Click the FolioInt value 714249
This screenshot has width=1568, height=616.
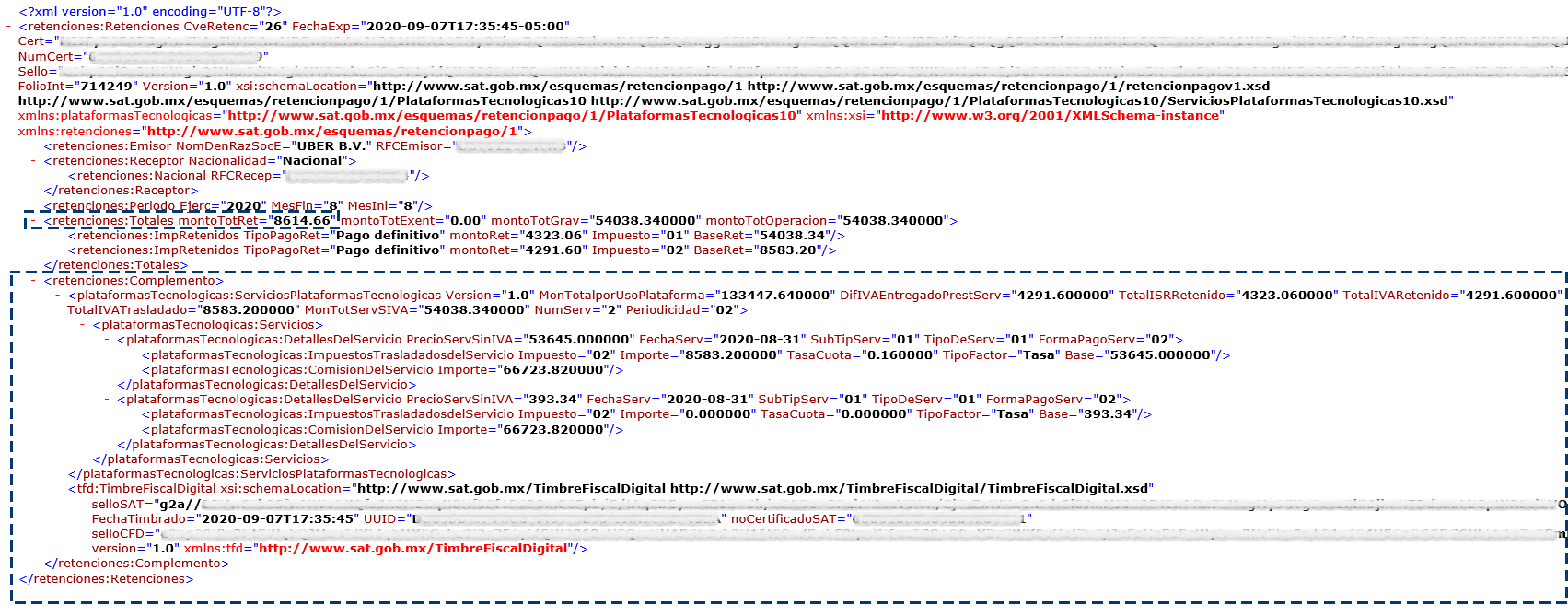click(x=100, y=87)
